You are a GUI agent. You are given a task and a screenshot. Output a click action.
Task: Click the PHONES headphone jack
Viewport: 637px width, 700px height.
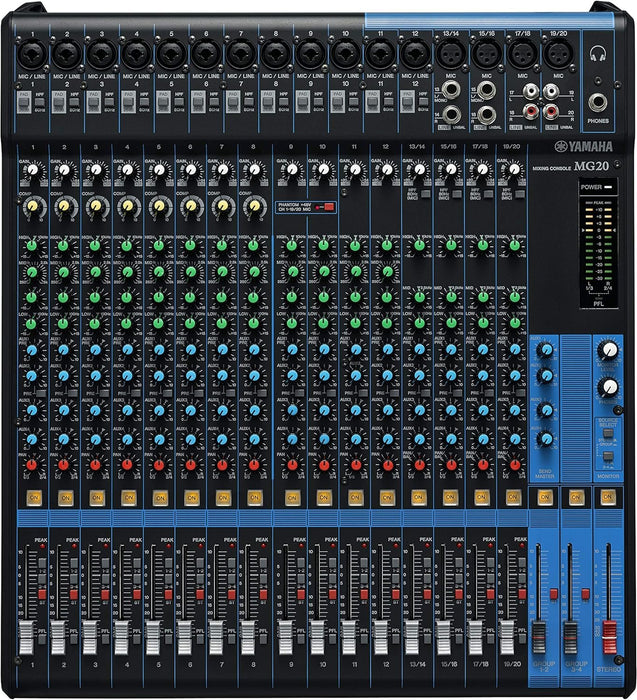(598, 101)
